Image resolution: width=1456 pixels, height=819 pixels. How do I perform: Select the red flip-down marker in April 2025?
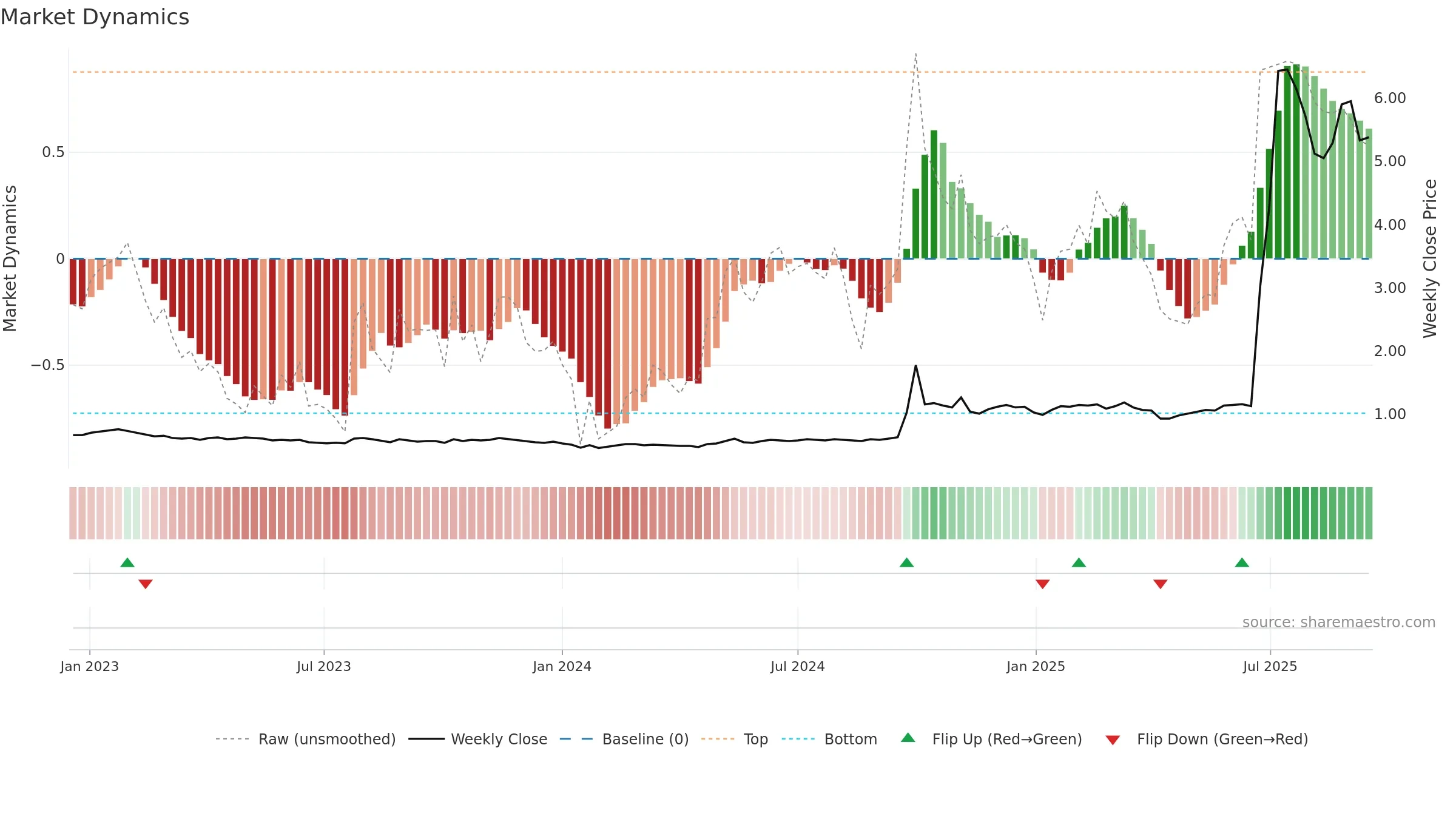pyautogui.click(x=1161, y=584)
